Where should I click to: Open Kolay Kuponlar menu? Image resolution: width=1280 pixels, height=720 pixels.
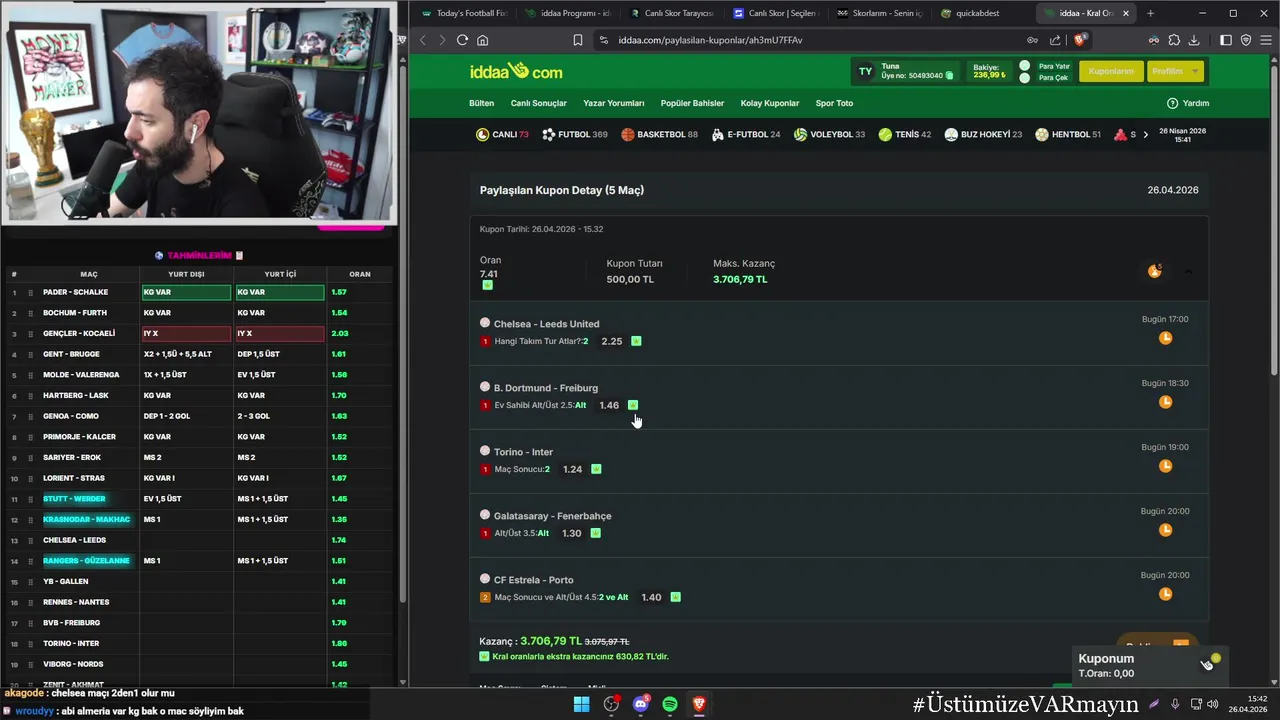point(769,103)
